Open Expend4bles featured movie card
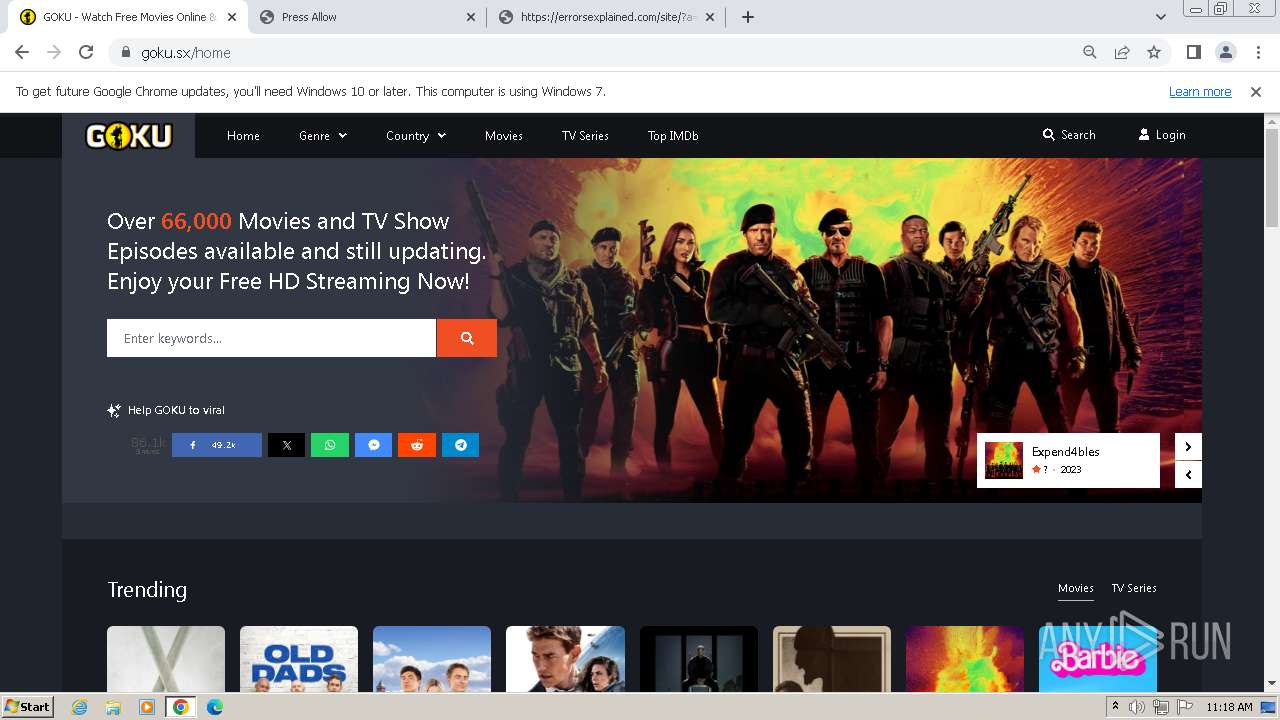Image resolution: width=1280 pixels, height=720 pixels. (1068, 460)
